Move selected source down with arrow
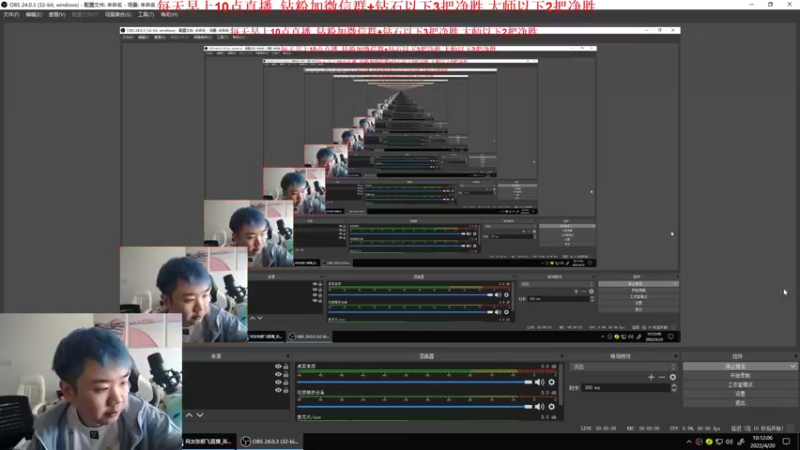 [200, 415]
